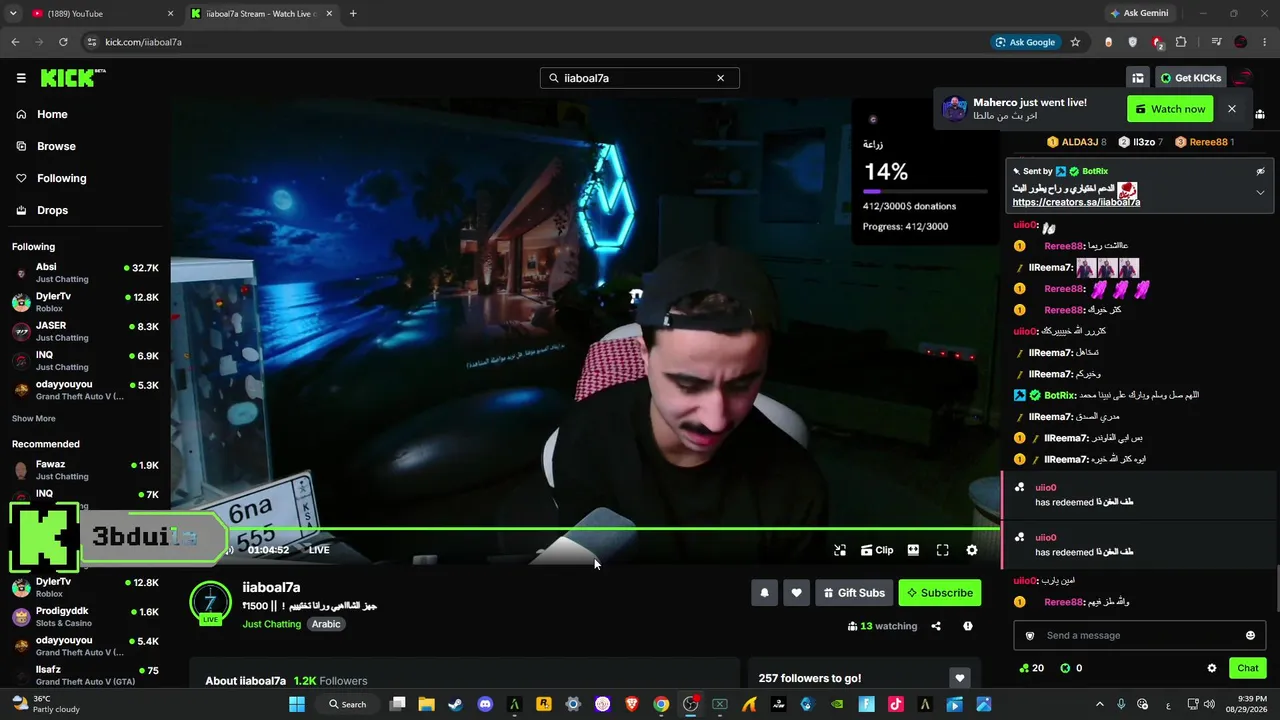Screen dimensions: 1280x720
Task: Reload the current page
Action: [63, 42]
